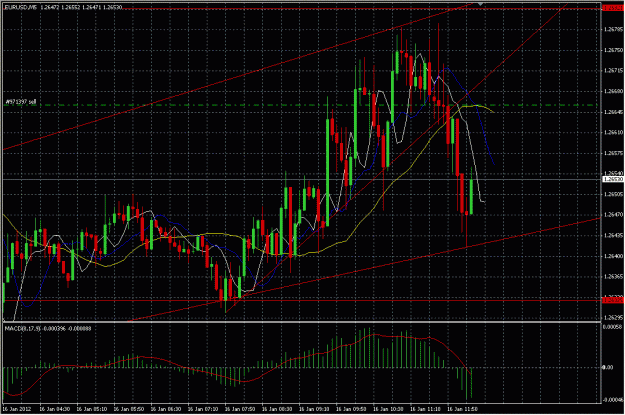Click MACD scale value 0.00058
Image resolution: width=625 pixels, height=415 pixels.
(x=613, y=327)
